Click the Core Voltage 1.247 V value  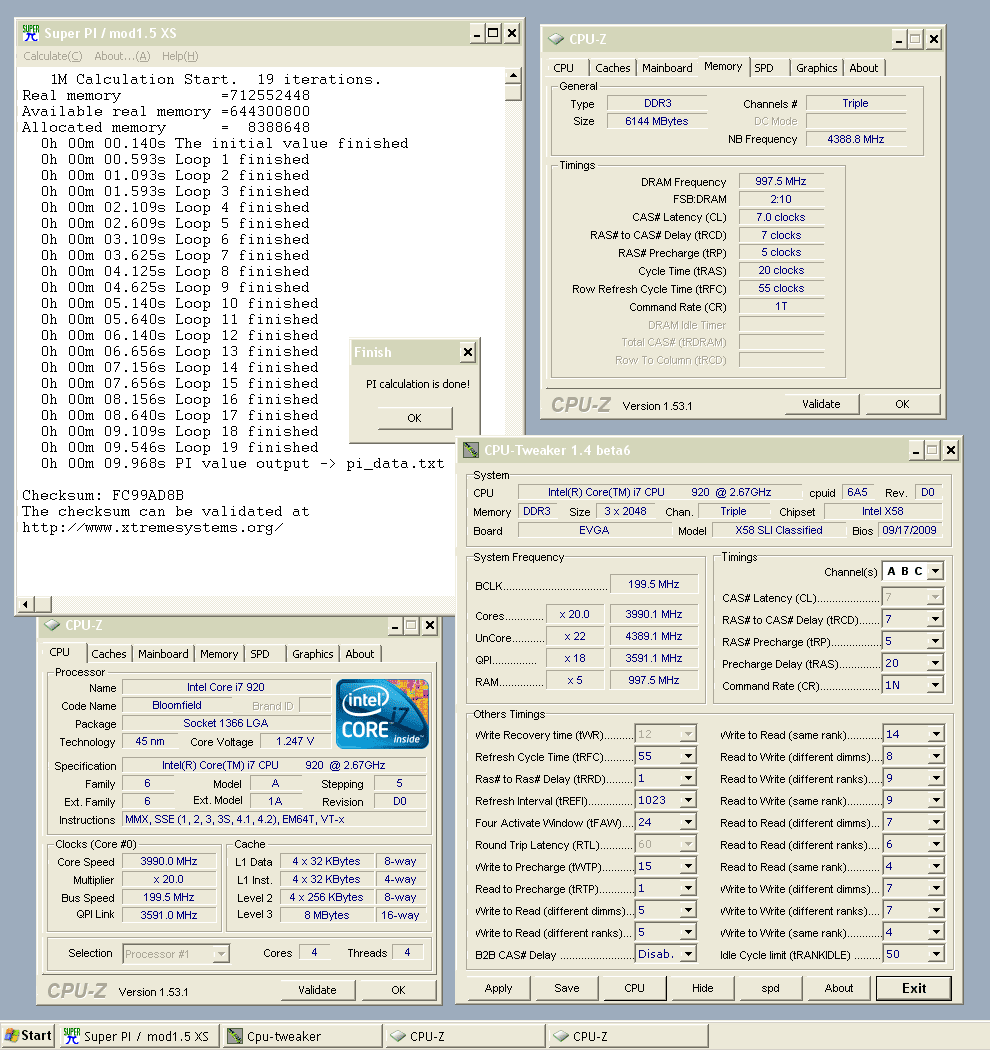(295, 741)
